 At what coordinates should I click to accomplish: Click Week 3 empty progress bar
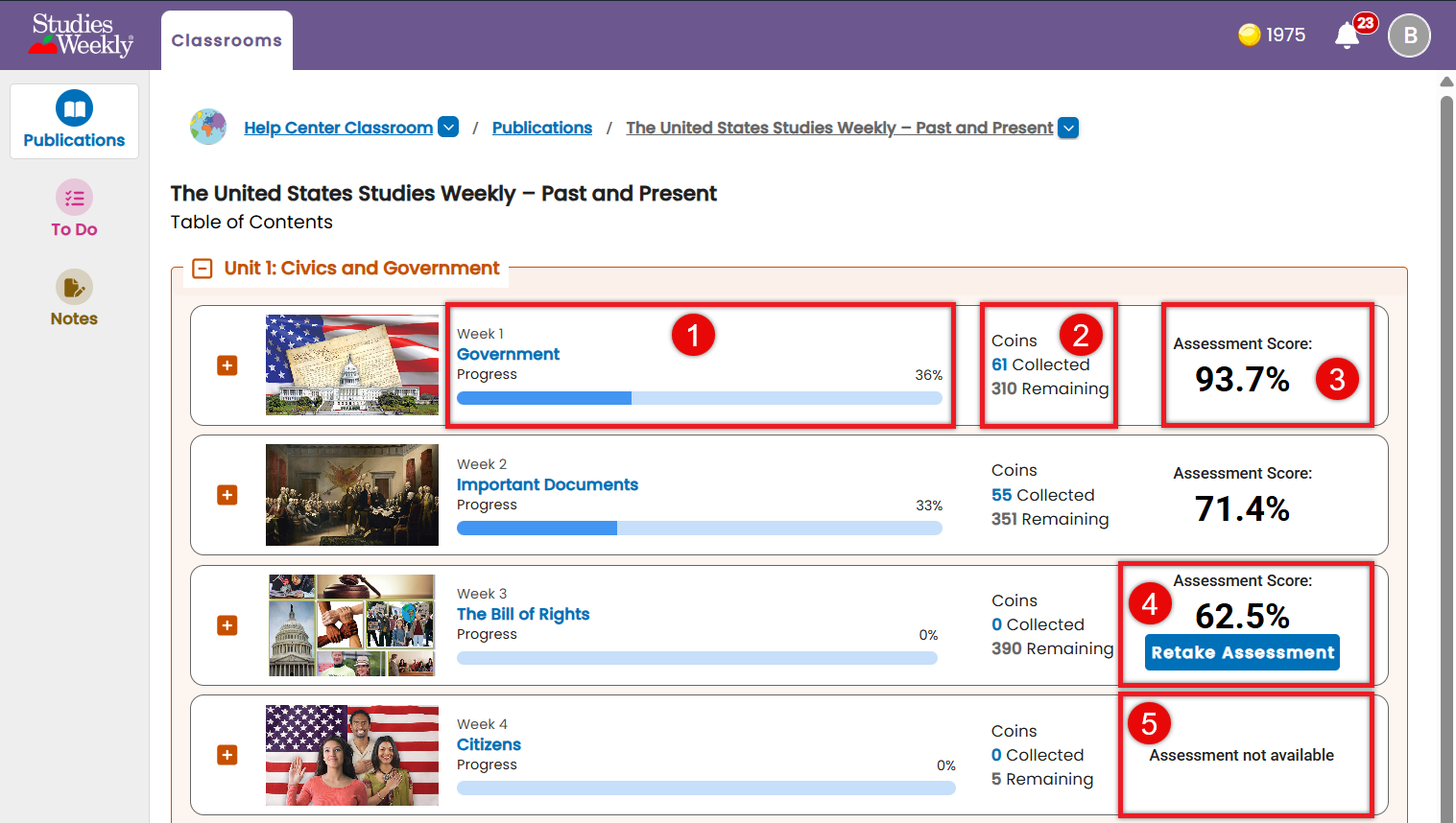(697, 658)
